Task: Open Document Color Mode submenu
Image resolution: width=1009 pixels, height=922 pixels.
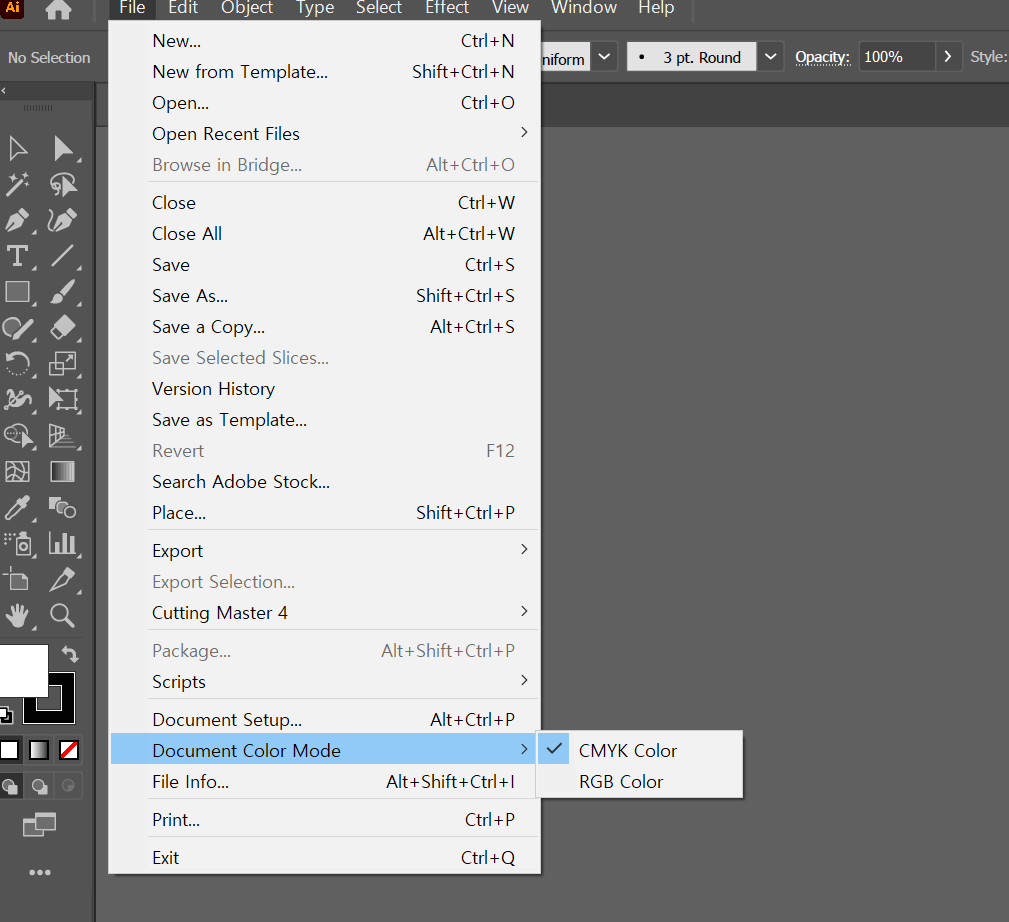Action: coord(323,750)
